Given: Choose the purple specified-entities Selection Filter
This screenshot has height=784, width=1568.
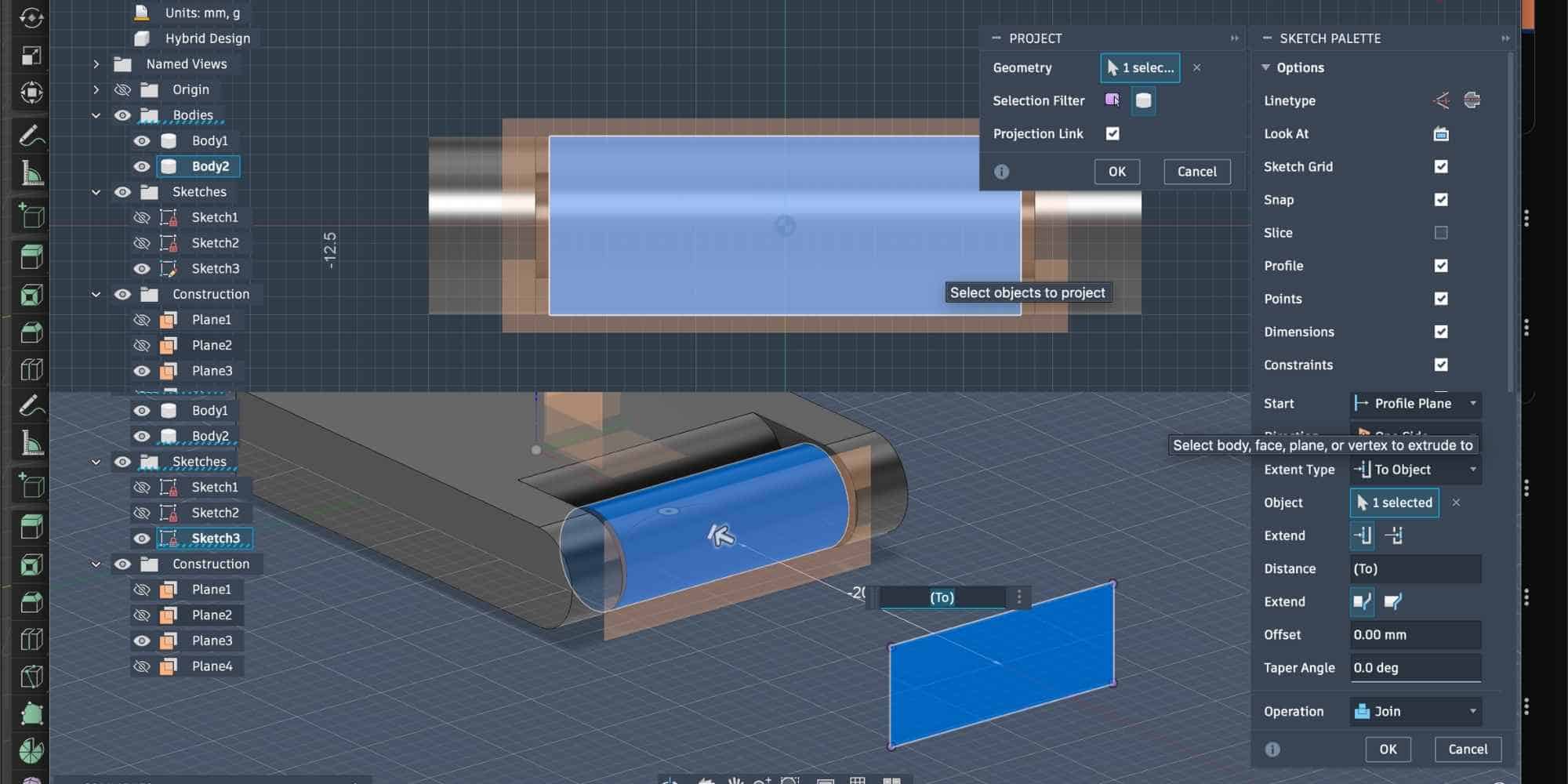Looking at the screenshot, I should click(1112, 100).
